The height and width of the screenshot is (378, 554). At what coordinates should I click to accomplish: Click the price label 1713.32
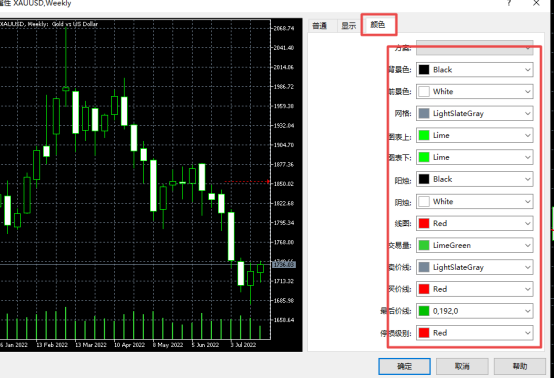pos(284,281)
